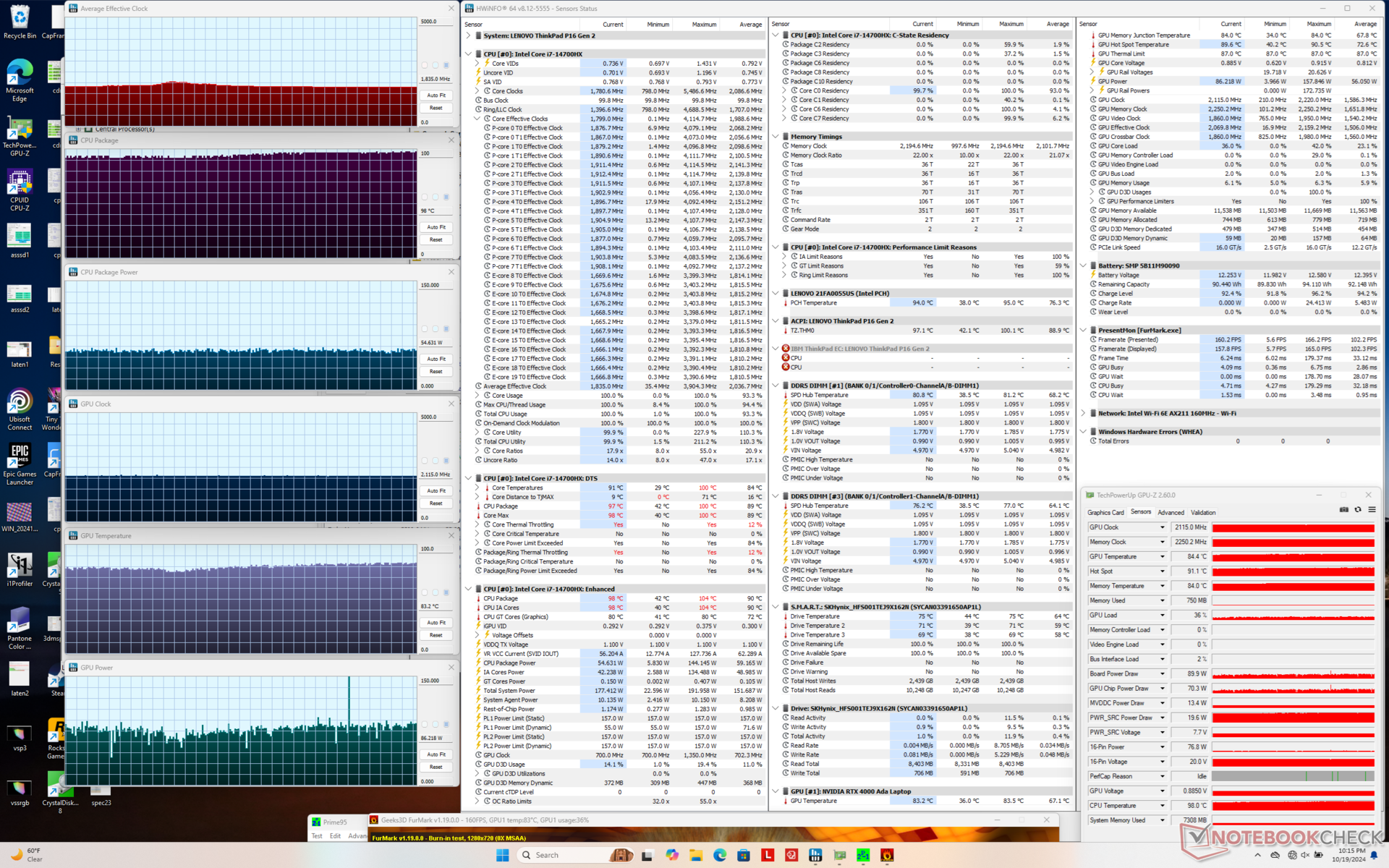Expand the Network Intel Wi-Fi 6E AX211 section
1389x868 pixels.
[x=1083, y=414]
